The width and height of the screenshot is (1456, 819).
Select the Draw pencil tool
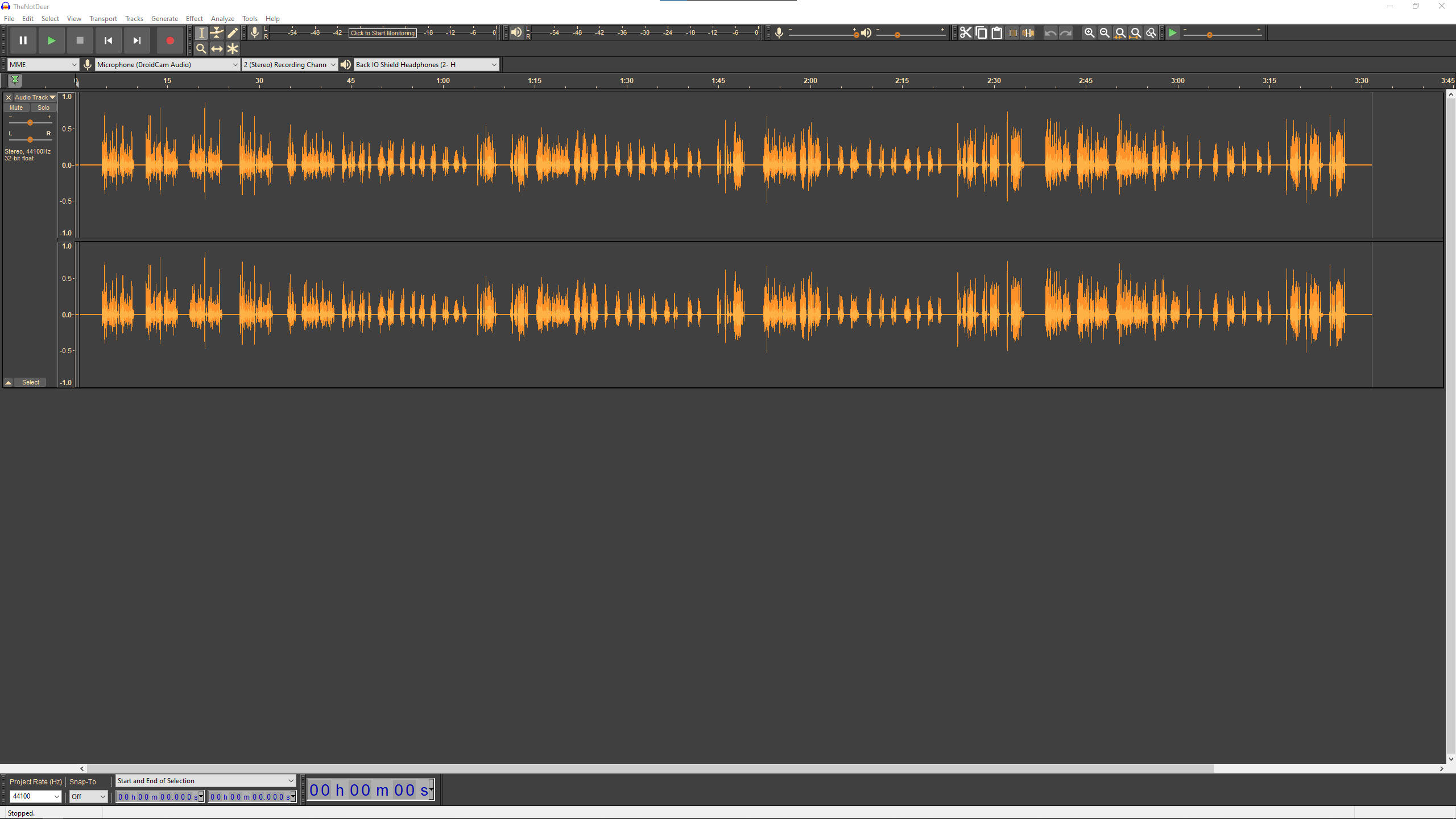coord(233,33)
